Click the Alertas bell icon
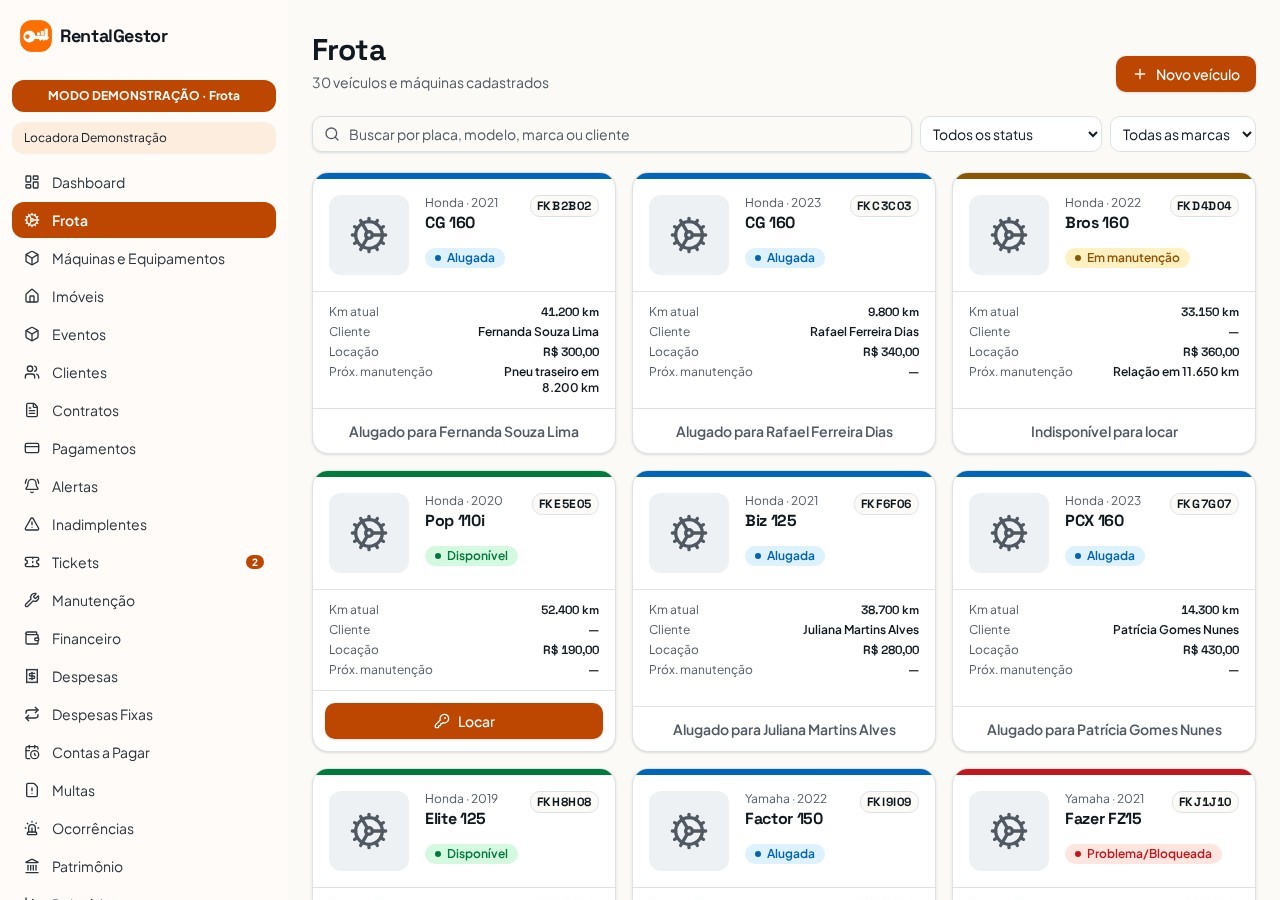 coord(32,486)
